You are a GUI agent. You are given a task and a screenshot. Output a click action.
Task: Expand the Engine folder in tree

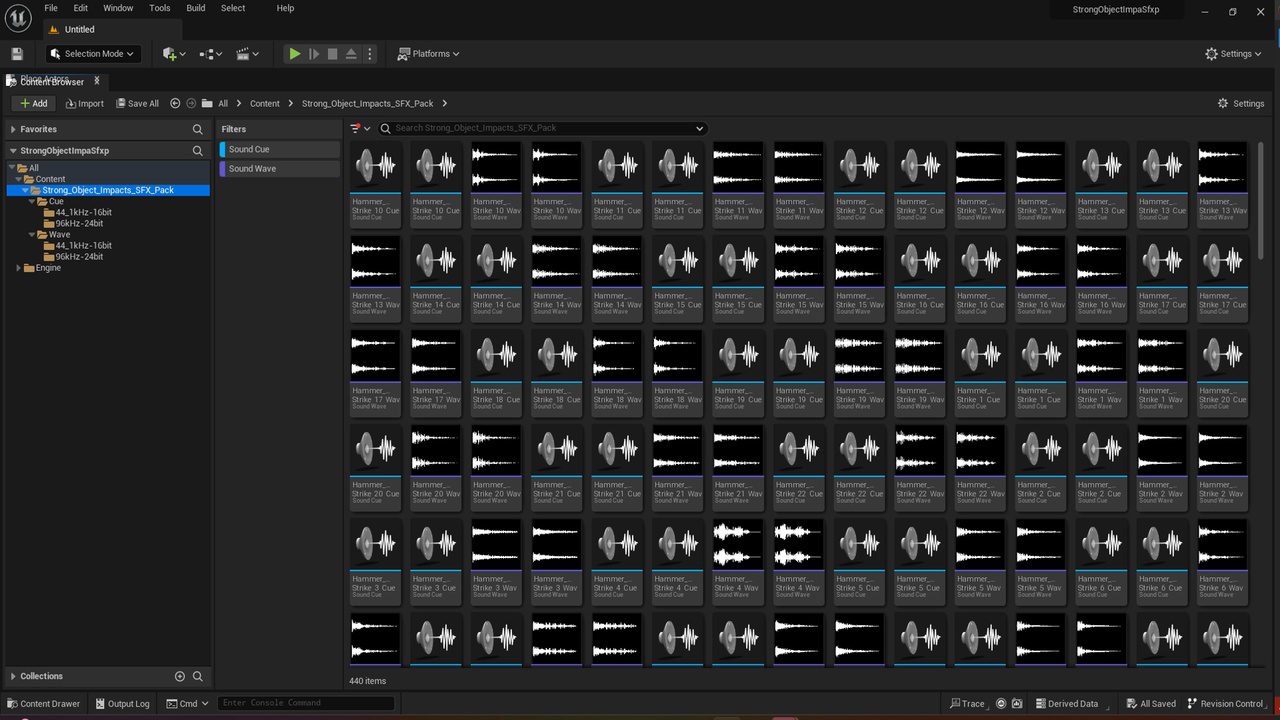point(19,268)
